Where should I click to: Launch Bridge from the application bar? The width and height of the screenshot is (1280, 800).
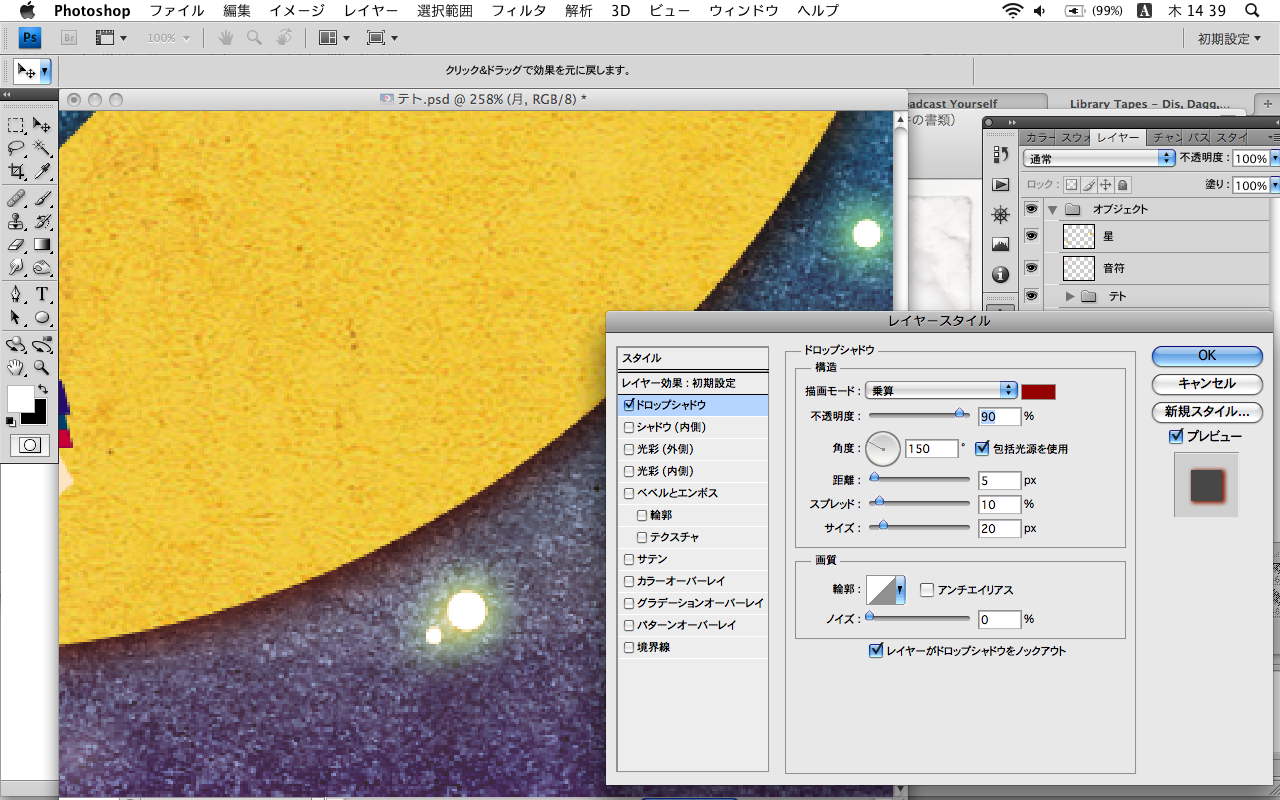(x=70, y=38)
